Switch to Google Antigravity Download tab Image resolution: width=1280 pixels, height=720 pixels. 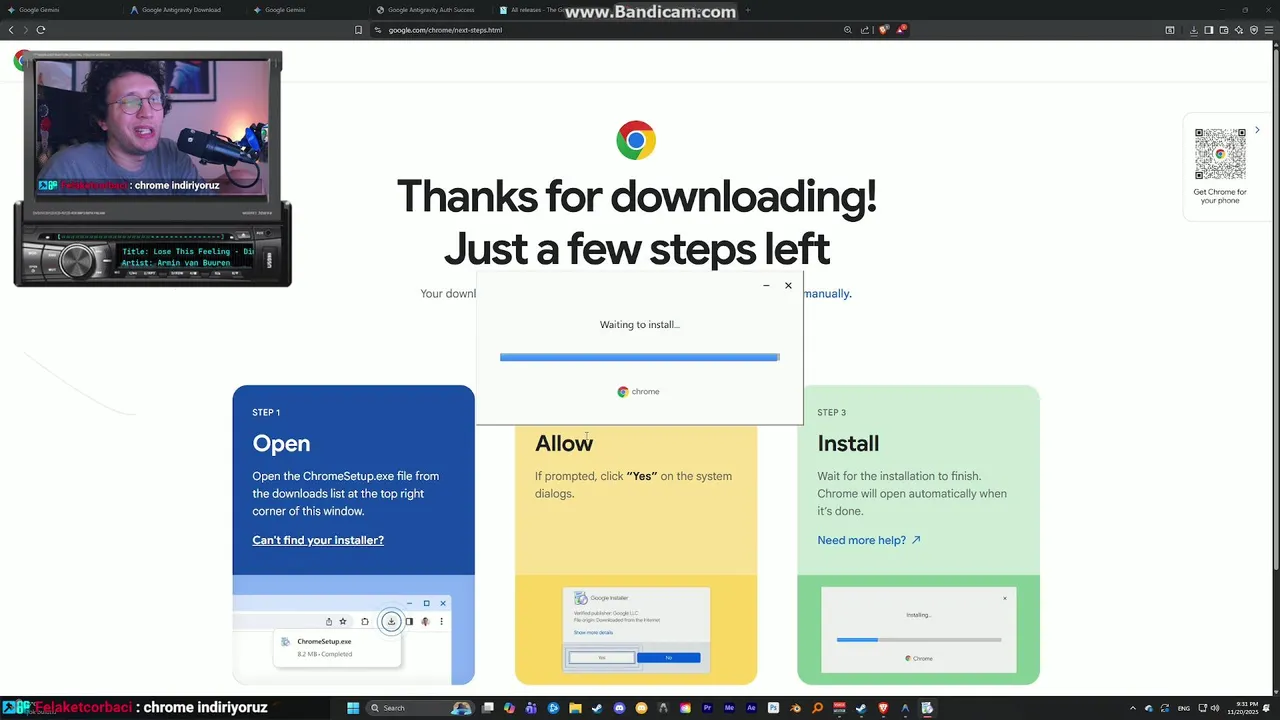tap(183, 10)
